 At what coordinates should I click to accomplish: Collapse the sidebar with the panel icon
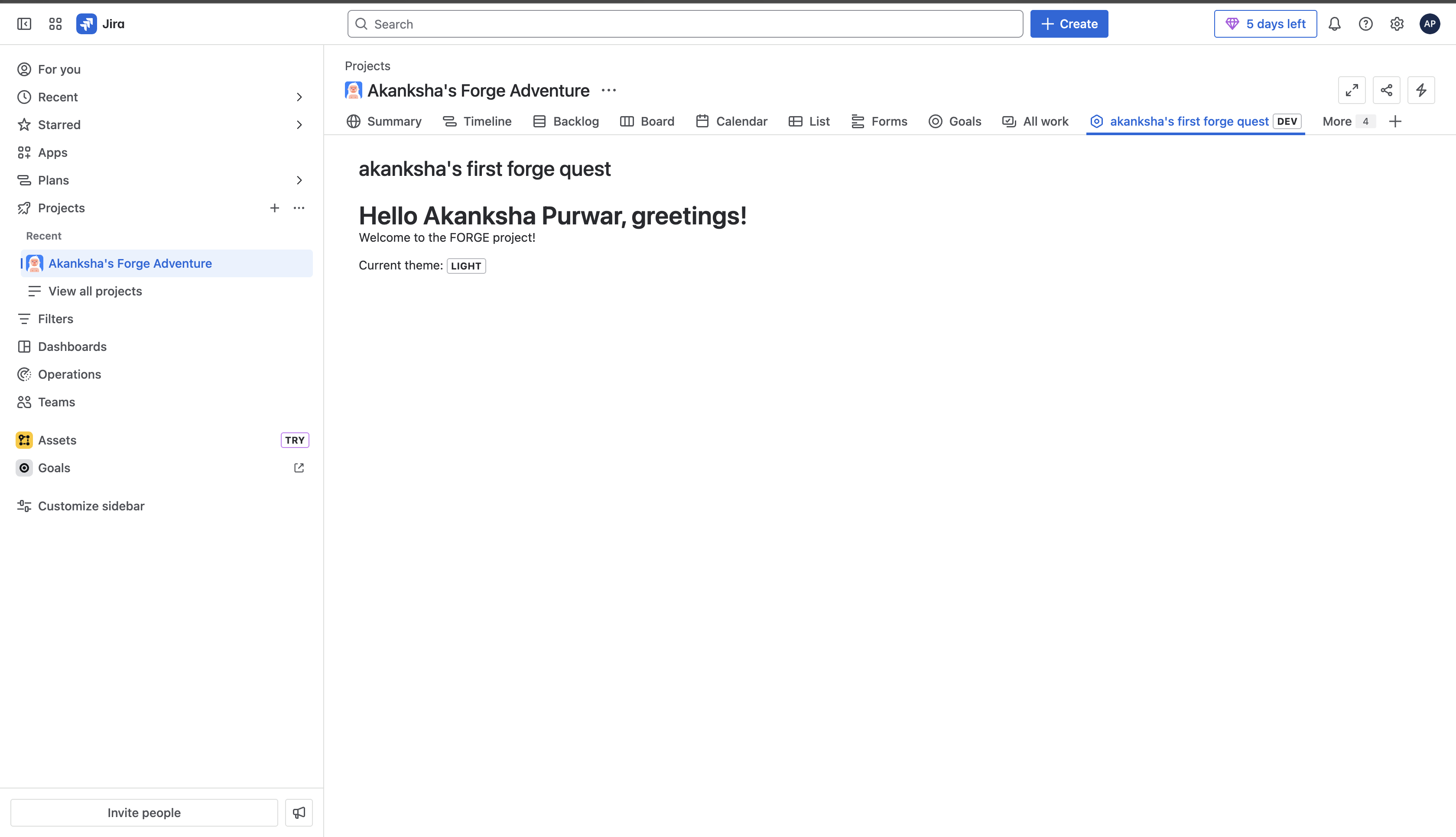[24, 23]
